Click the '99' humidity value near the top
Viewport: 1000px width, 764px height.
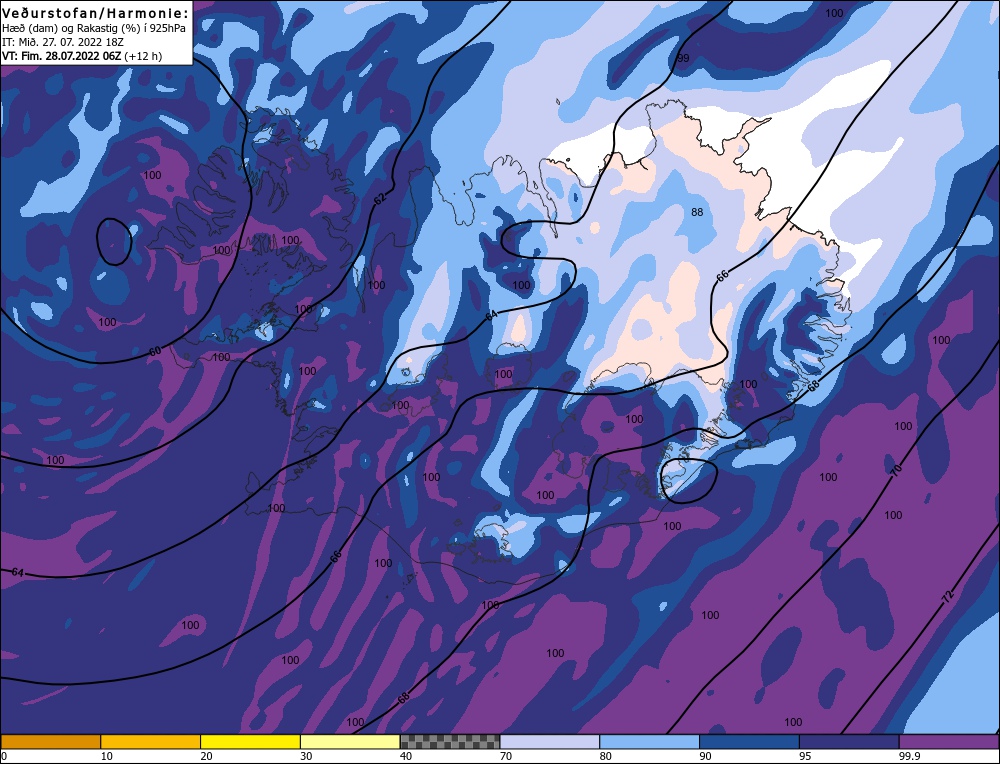[683, 58]
